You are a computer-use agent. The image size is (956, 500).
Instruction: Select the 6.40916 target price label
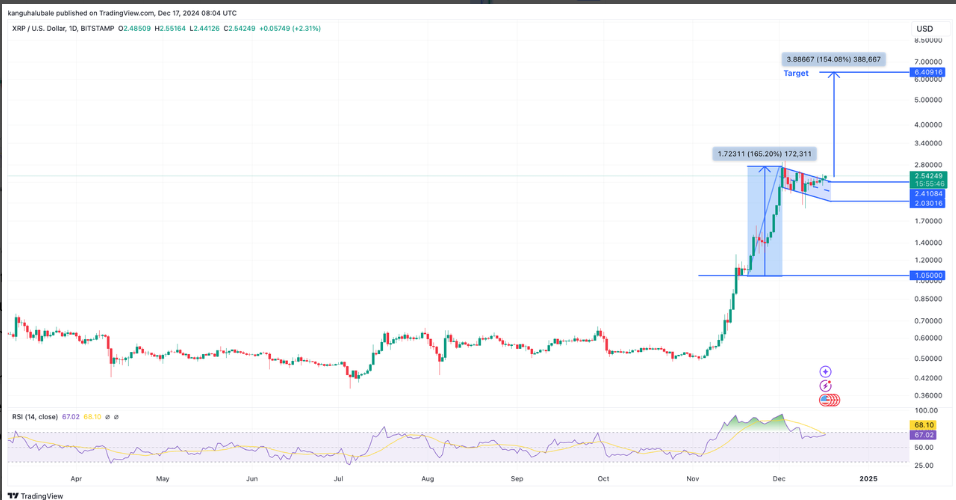[x=926, y=72]
